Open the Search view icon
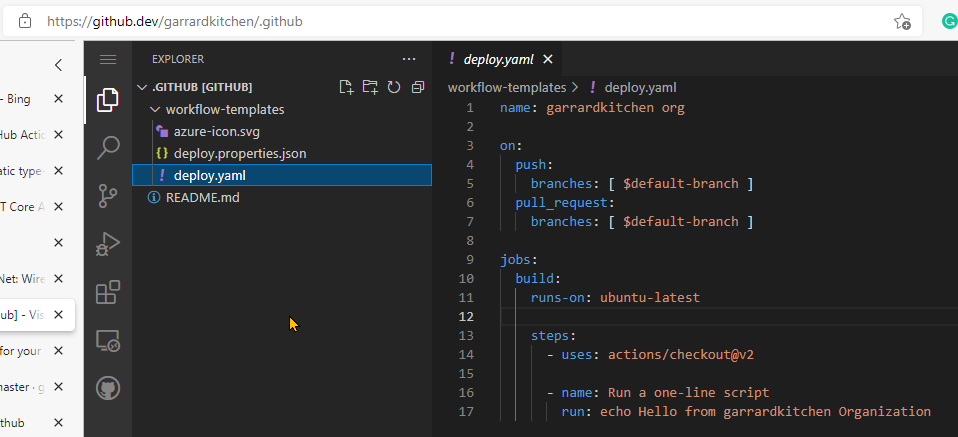 pos(107,149)
